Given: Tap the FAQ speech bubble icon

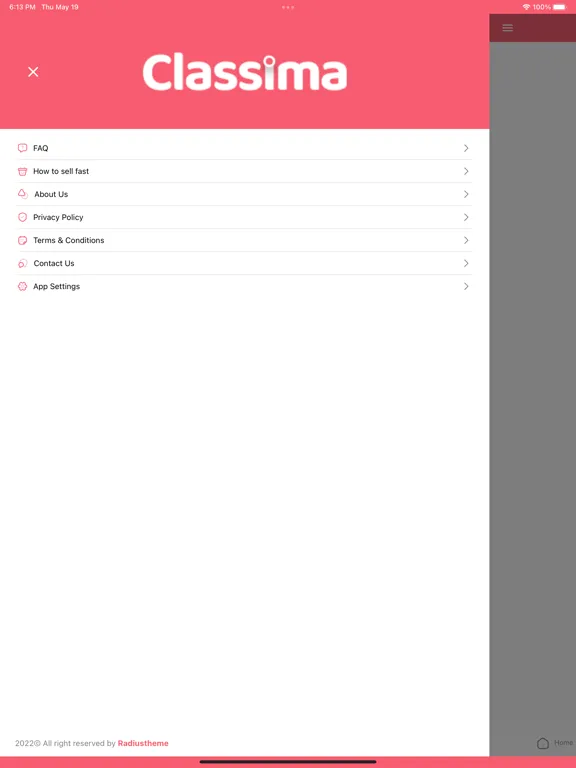Looking at the screenshot, I should pos(23,148).
